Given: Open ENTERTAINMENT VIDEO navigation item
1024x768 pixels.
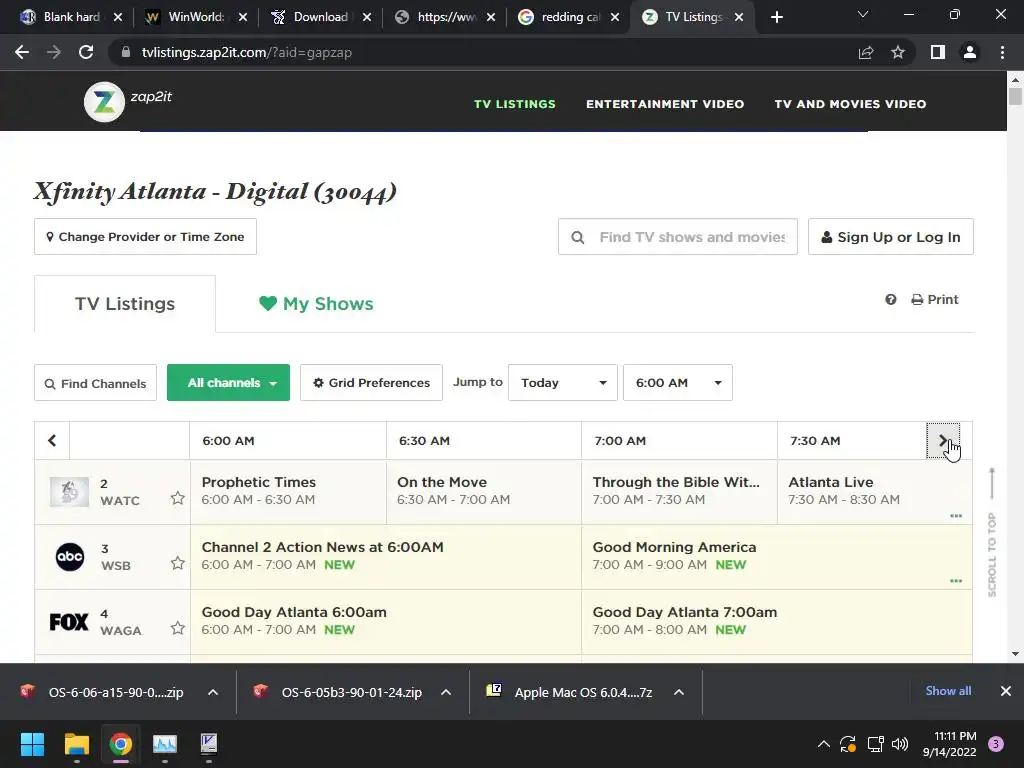Looking at the screenshot, I should point(665,104).
